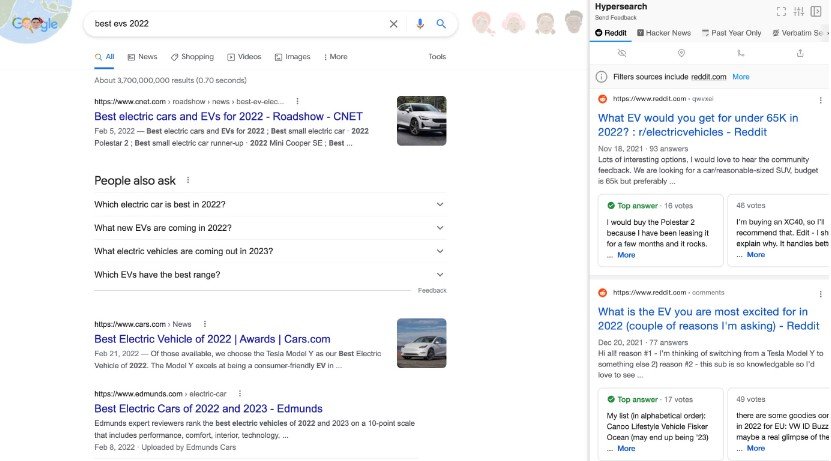Expand 'Which EVs have the best range?'
This screenshot has height=461, width=831.
click(x=270, y=274)
